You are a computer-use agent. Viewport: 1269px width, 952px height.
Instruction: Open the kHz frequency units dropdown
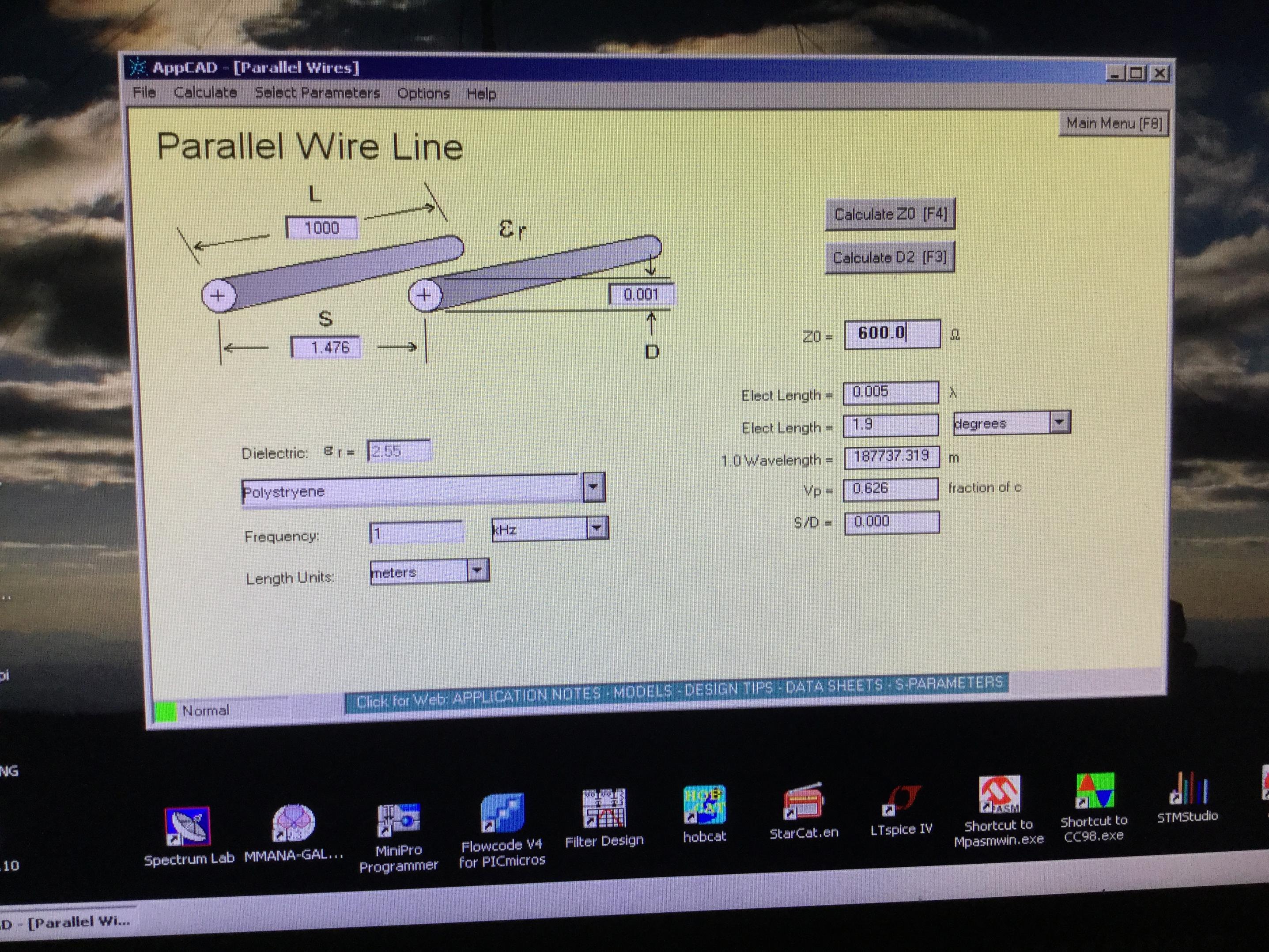[x=597, y=527]
